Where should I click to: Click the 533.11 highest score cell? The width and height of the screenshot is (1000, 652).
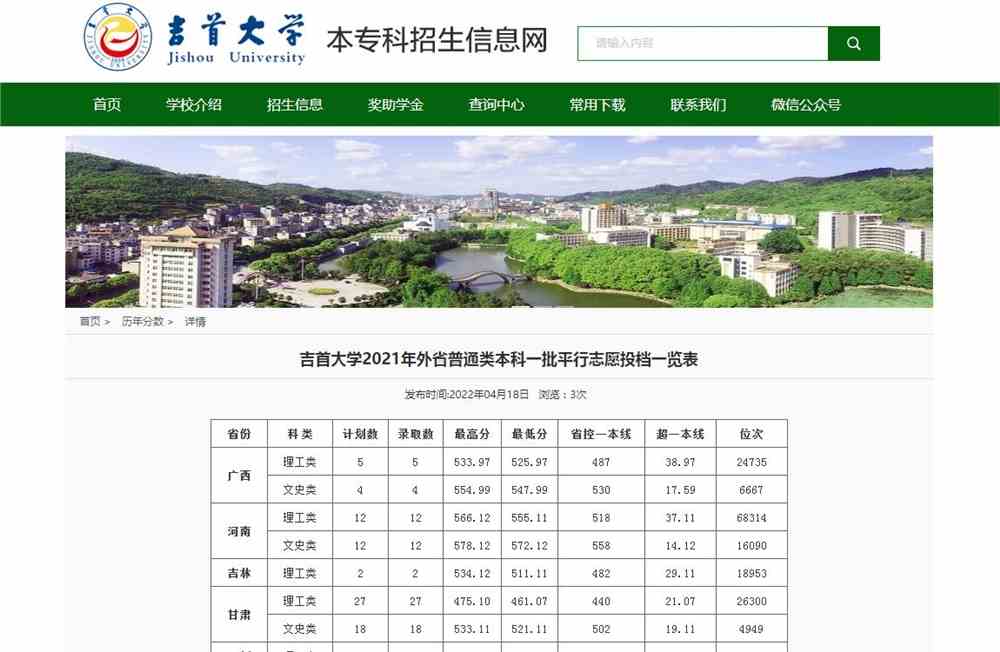[472, 628]
